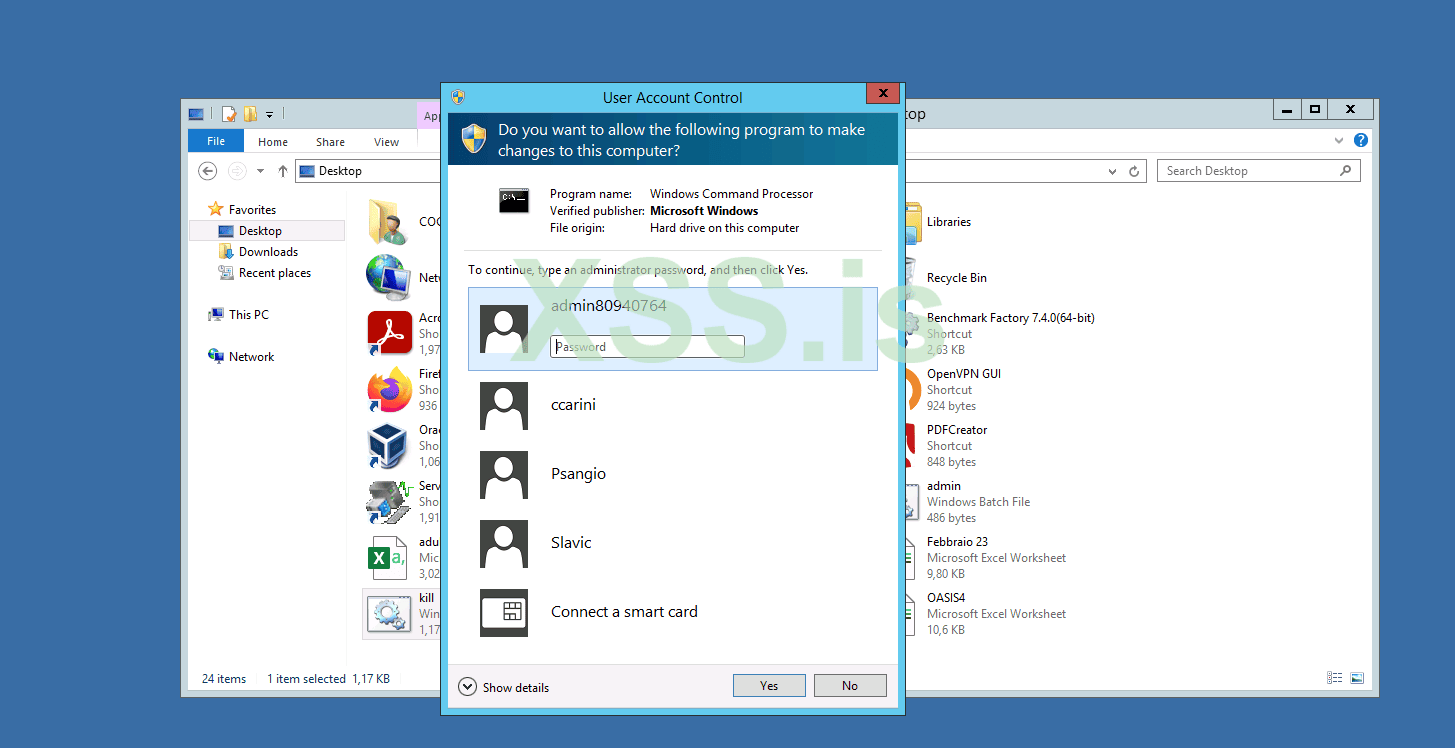Screen dimensions: 1455x748
Task: Click the magnifier icon in the search box
Action: coord(1346,171)
